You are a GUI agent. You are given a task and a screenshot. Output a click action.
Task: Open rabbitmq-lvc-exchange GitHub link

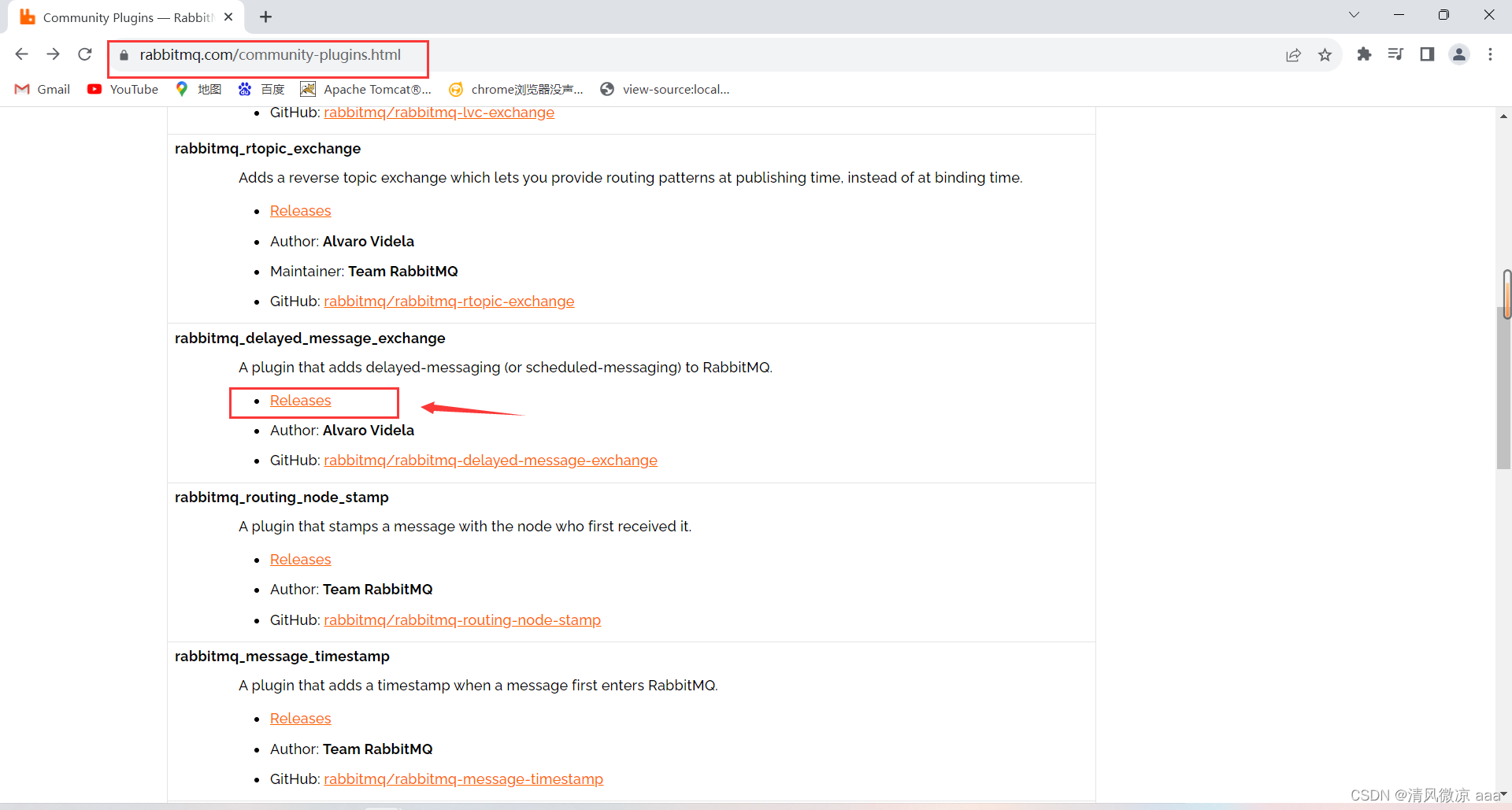tap(439, 113)
